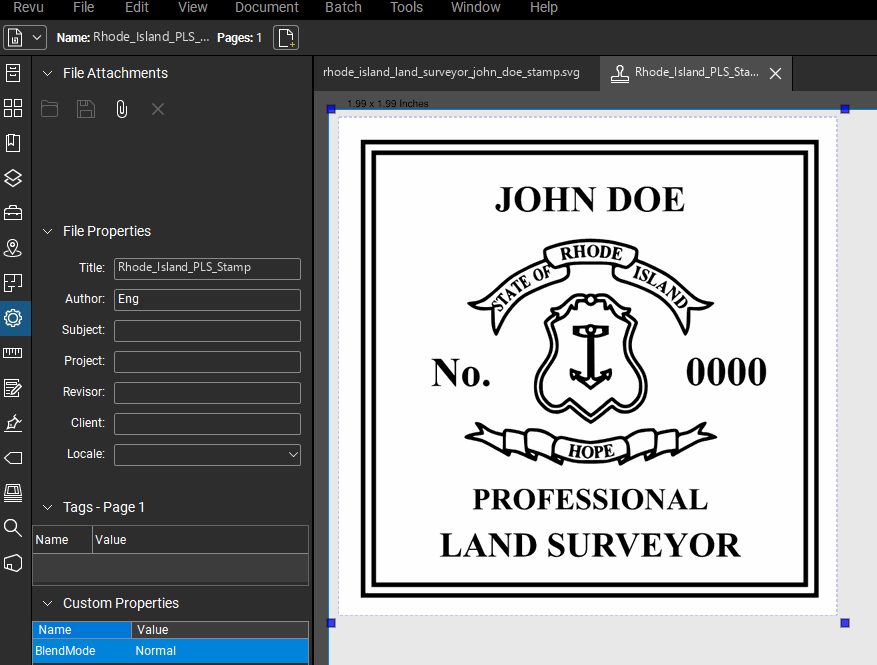Open the Links tag panel icon
This screenshot has width=877, height=665.
click(13, 458)
